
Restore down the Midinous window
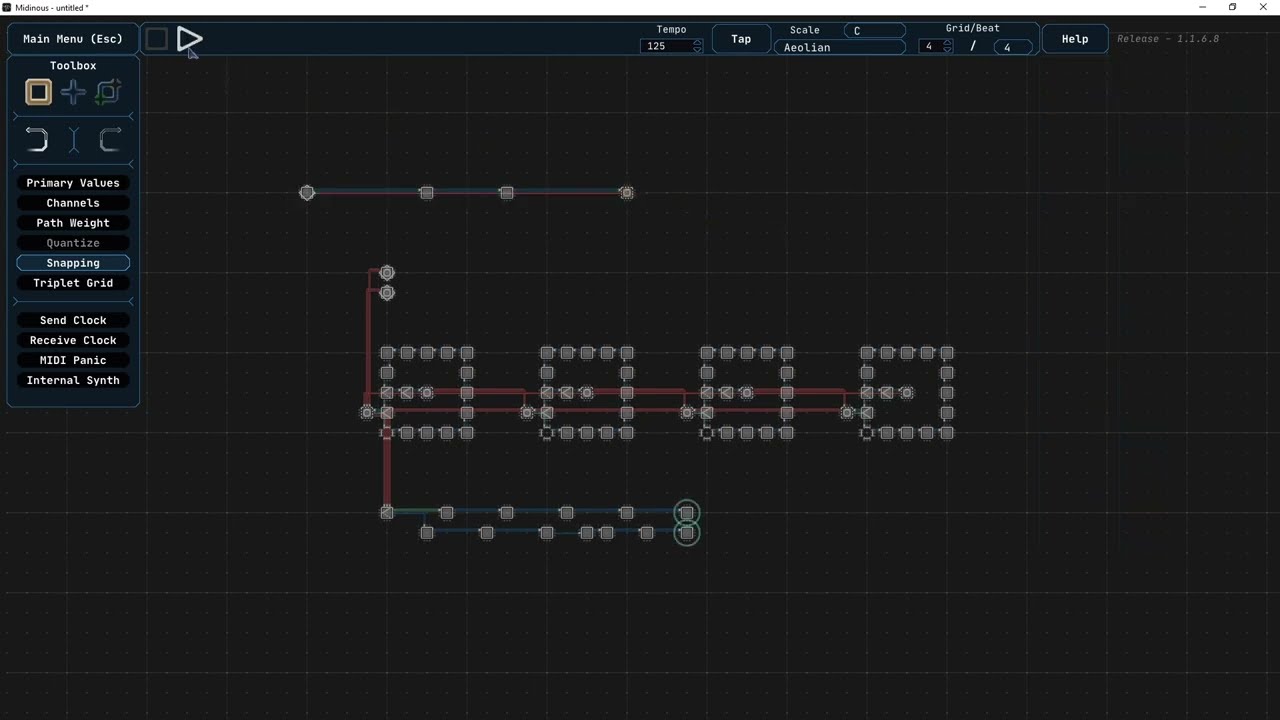tap(1233, 7)
